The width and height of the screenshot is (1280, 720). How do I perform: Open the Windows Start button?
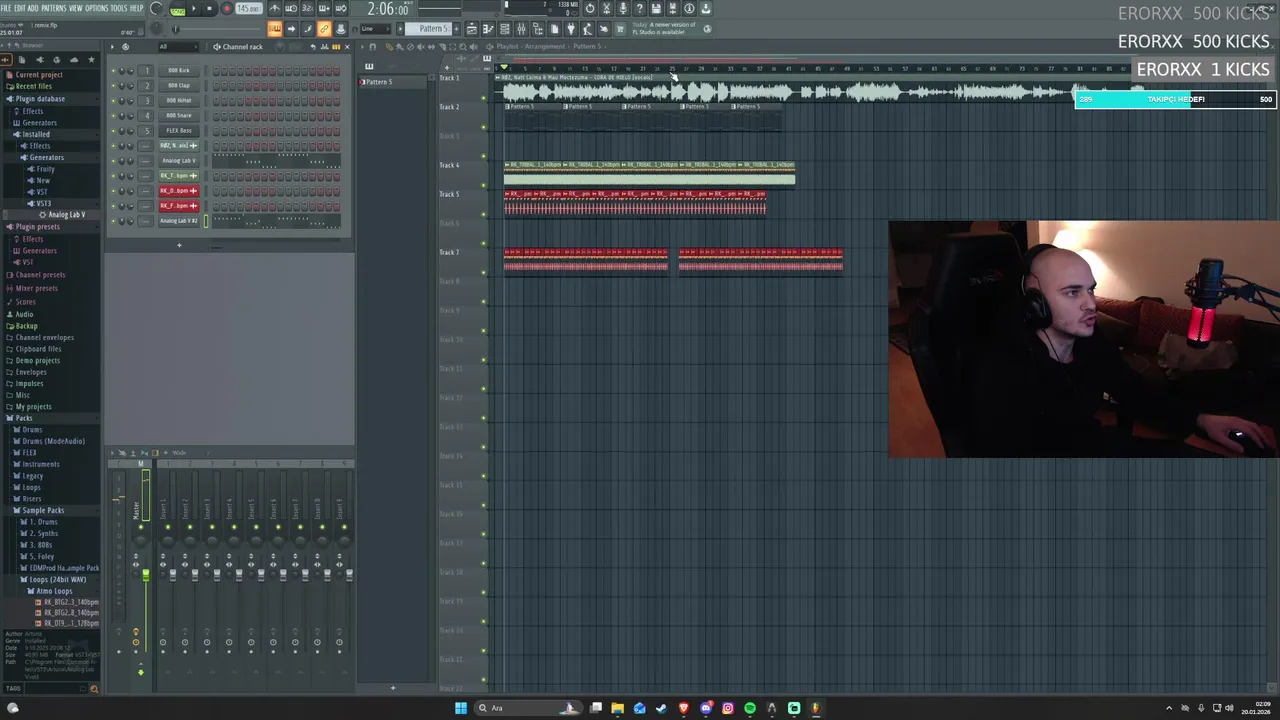(x=461, y=708)
